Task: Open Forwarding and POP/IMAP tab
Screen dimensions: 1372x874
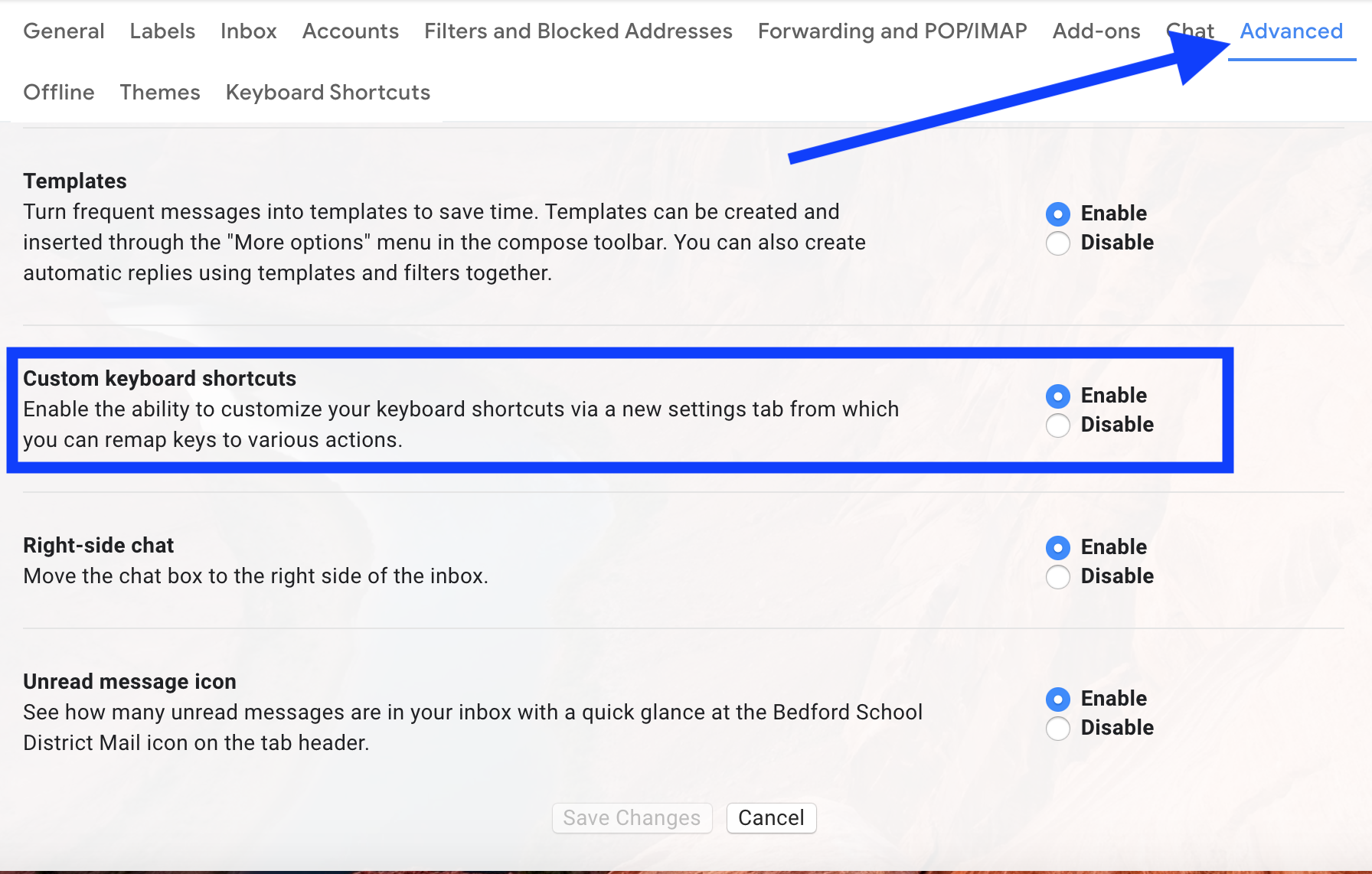Action: (892, 31)
